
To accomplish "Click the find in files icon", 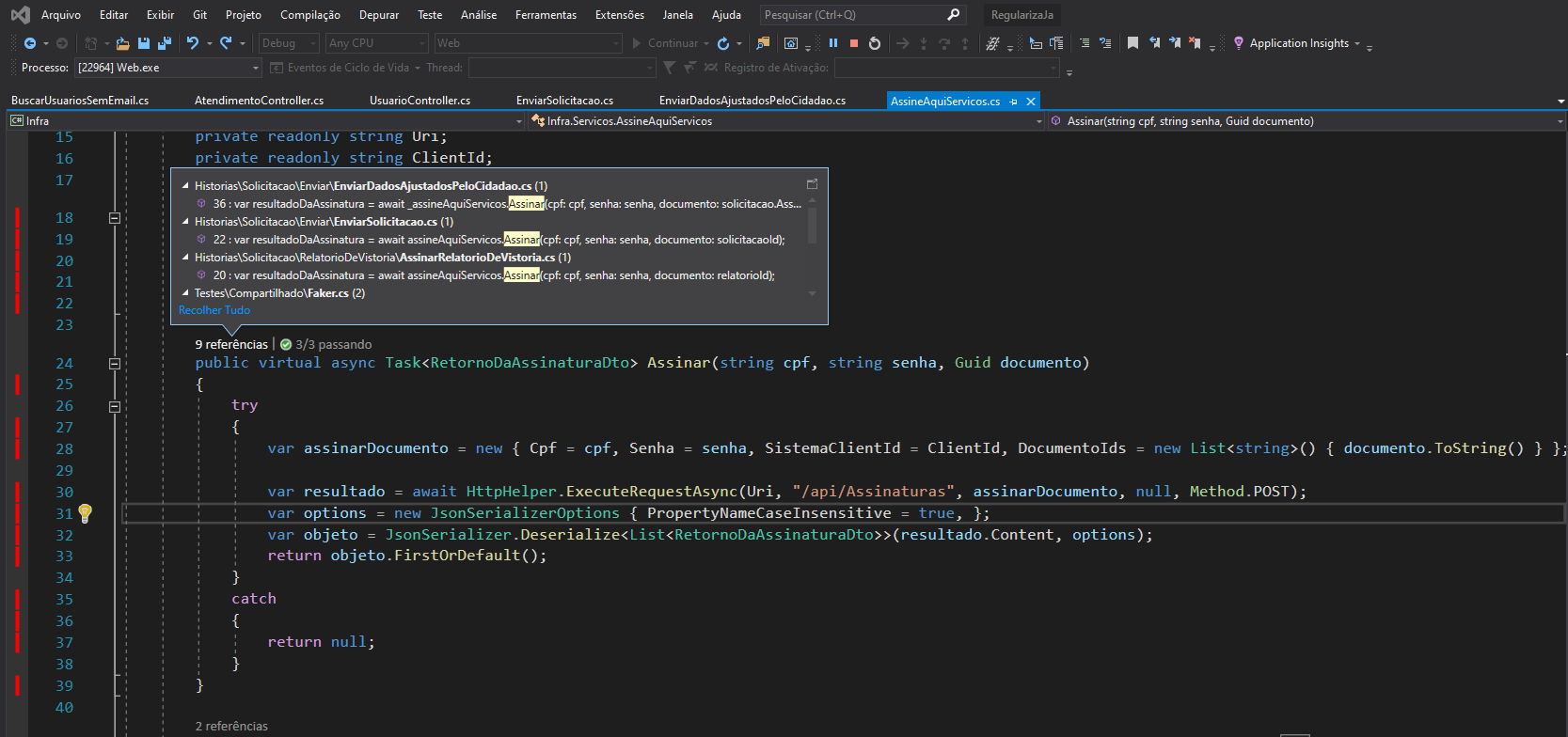I will click(763, 43).
